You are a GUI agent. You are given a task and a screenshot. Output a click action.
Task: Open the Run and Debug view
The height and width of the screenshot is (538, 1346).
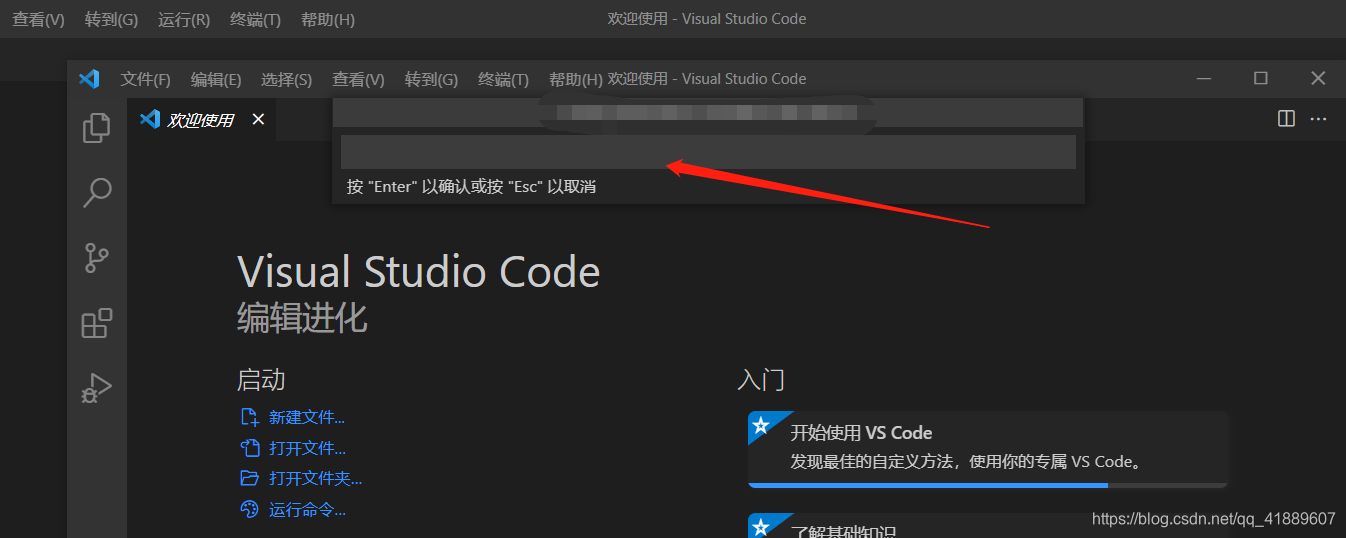pos(97,388)
